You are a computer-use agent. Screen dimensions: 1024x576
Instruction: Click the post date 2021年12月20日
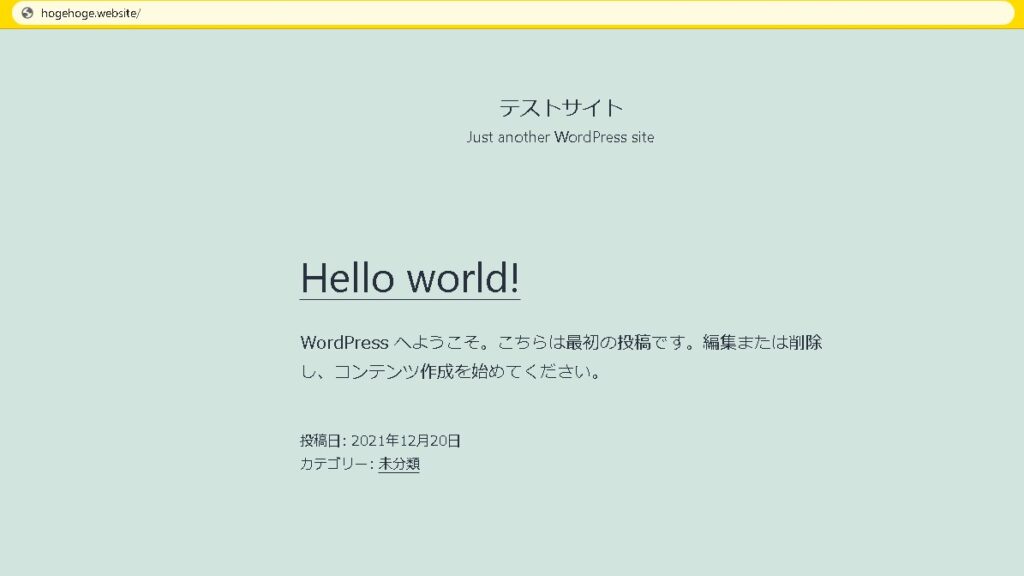[406, 440]
